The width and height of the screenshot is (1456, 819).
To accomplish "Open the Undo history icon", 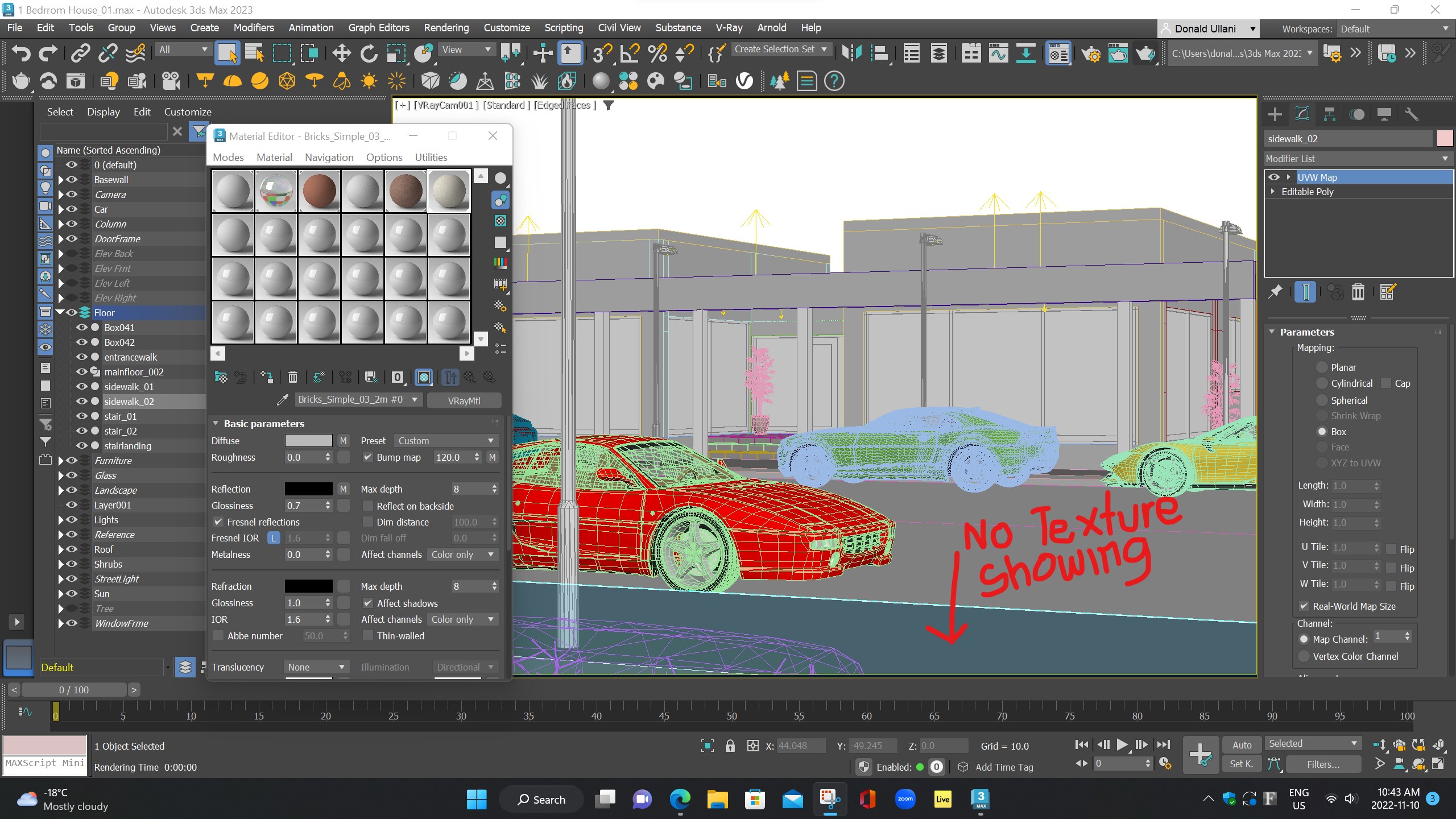I will click(21, 53).
